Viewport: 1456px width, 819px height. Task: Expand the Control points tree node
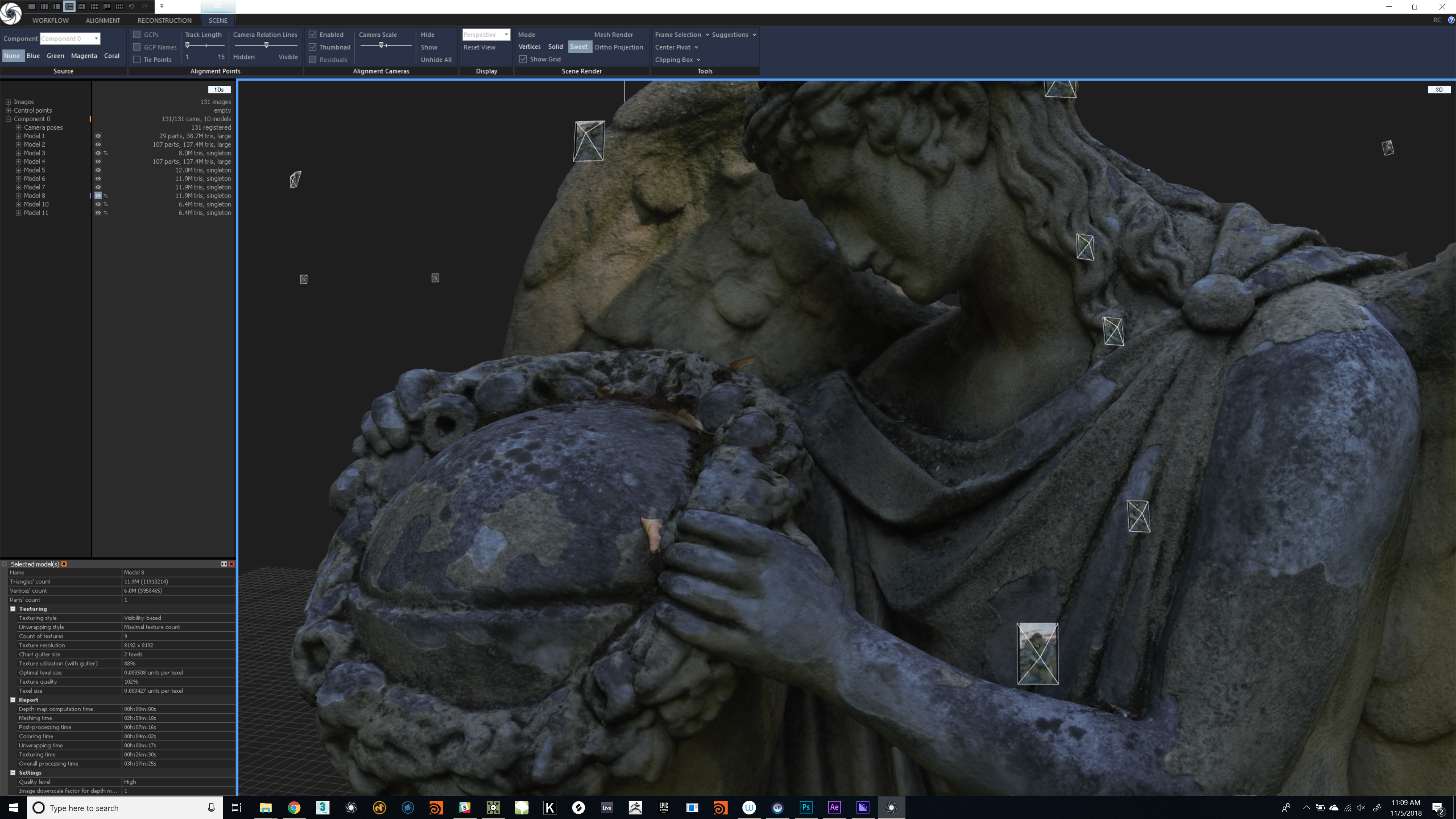point(8,111)
